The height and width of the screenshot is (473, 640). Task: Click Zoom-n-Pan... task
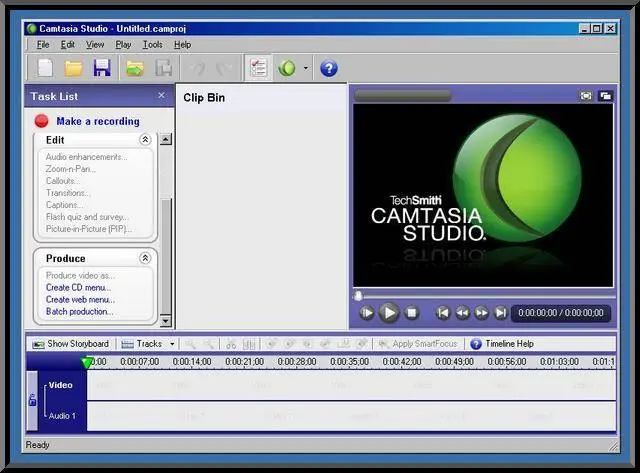71,169
